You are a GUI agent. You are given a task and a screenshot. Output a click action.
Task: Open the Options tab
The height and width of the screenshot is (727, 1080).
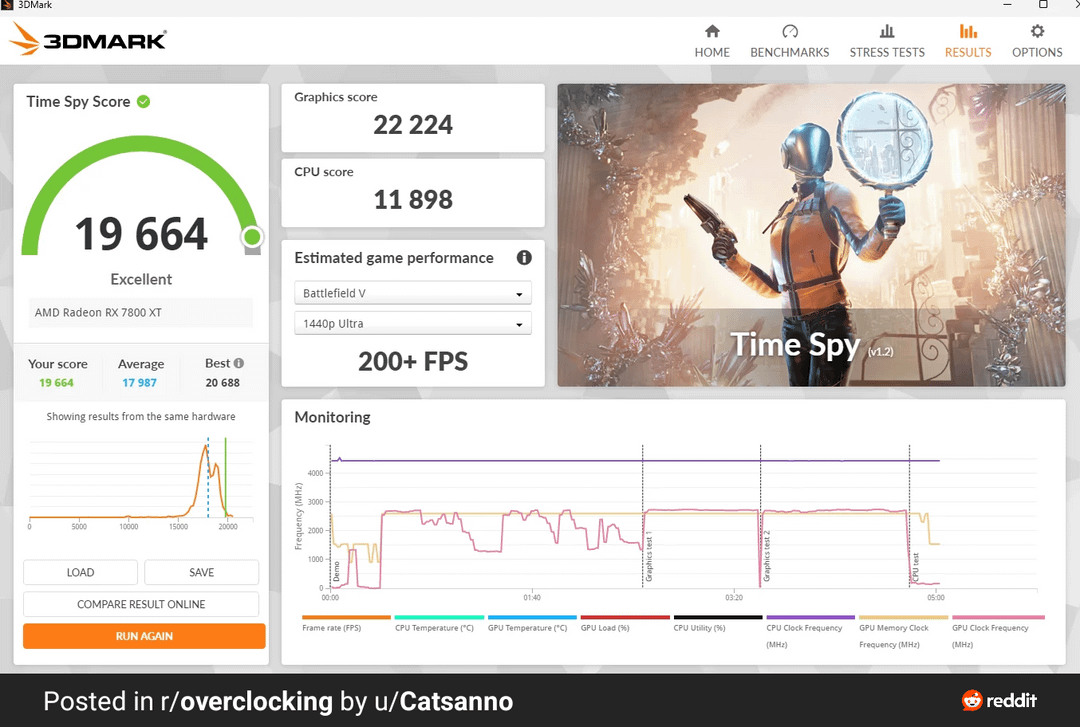(1037, 41)
